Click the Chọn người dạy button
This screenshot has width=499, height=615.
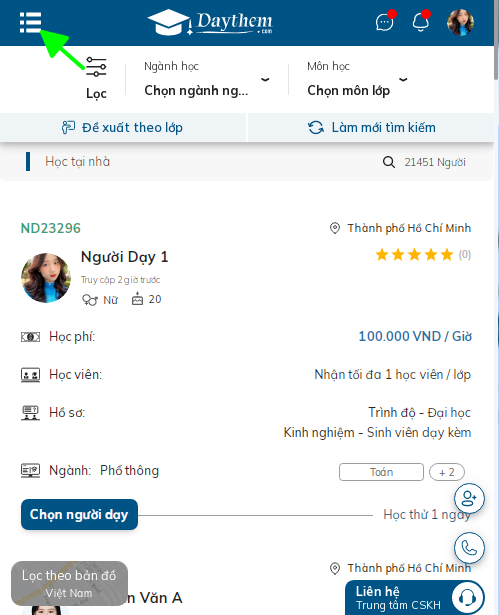[79, 515]
